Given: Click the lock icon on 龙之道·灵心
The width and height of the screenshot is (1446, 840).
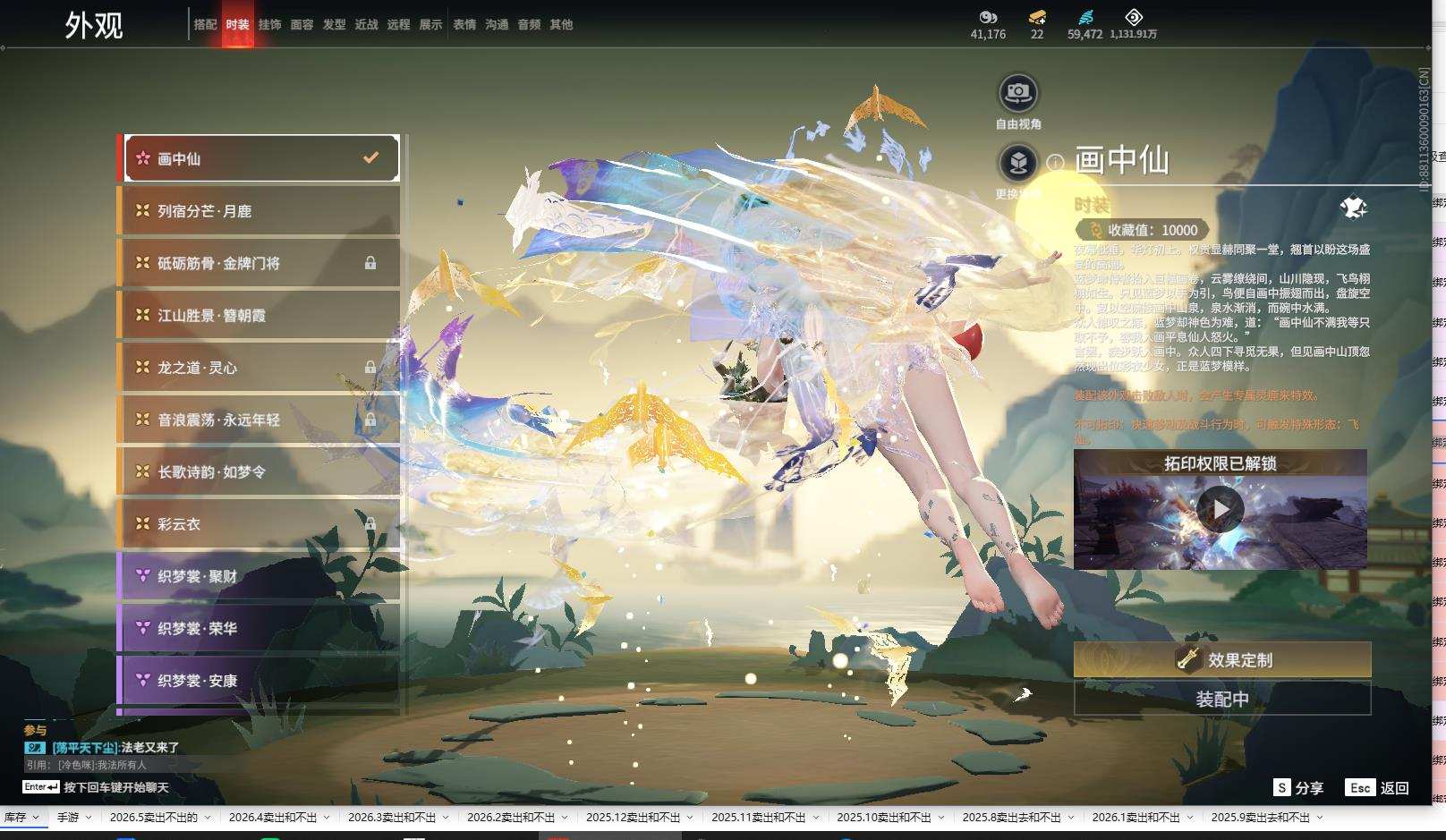Looking at the screenshot, I should [x=370, y=368].
